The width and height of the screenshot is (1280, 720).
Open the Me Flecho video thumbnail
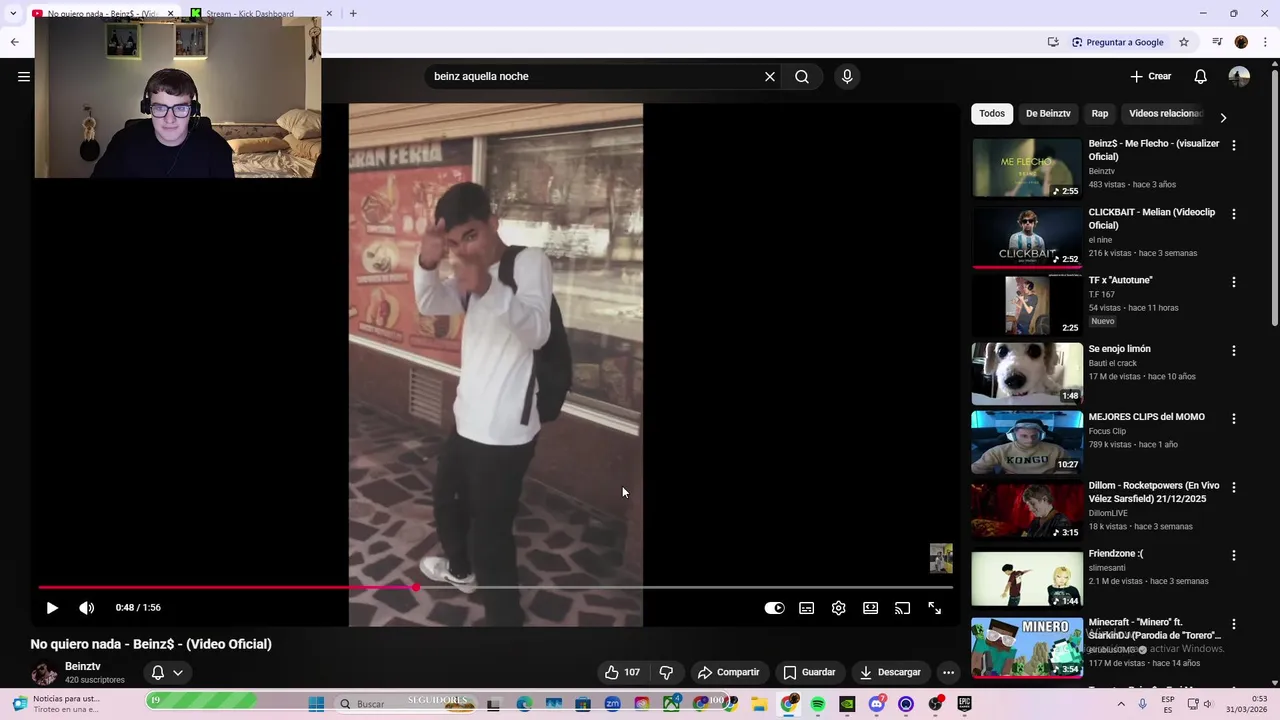[x=1027, y=168]
